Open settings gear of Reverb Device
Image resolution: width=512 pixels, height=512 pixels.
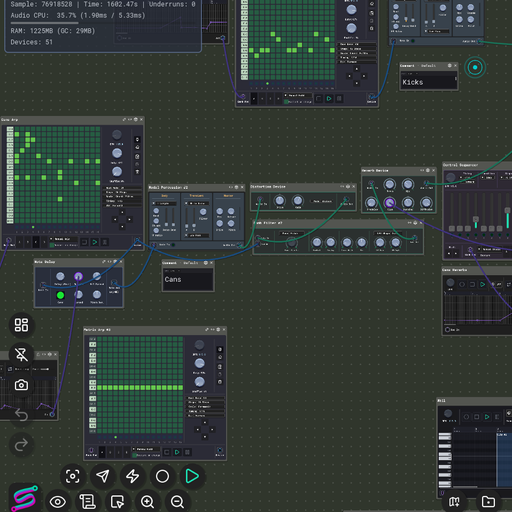[428, 170]
